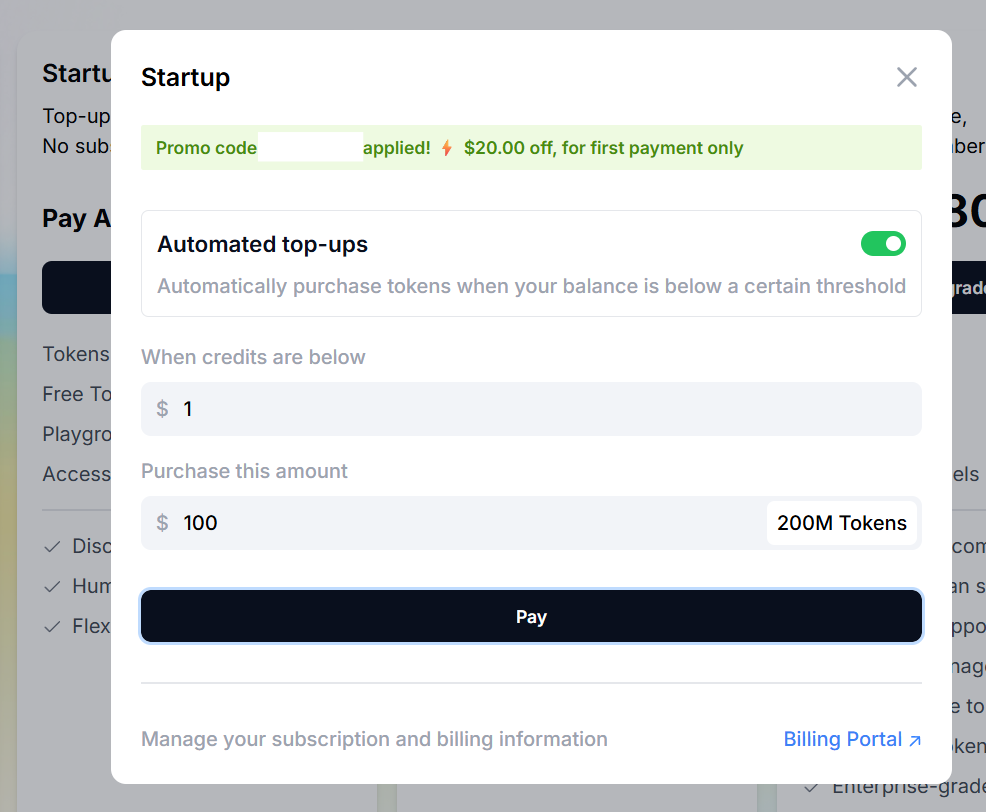Click the checkmark icon next to 'Flex' feature
This screenshot has width=986, height=812.
[x=52, y=626]
